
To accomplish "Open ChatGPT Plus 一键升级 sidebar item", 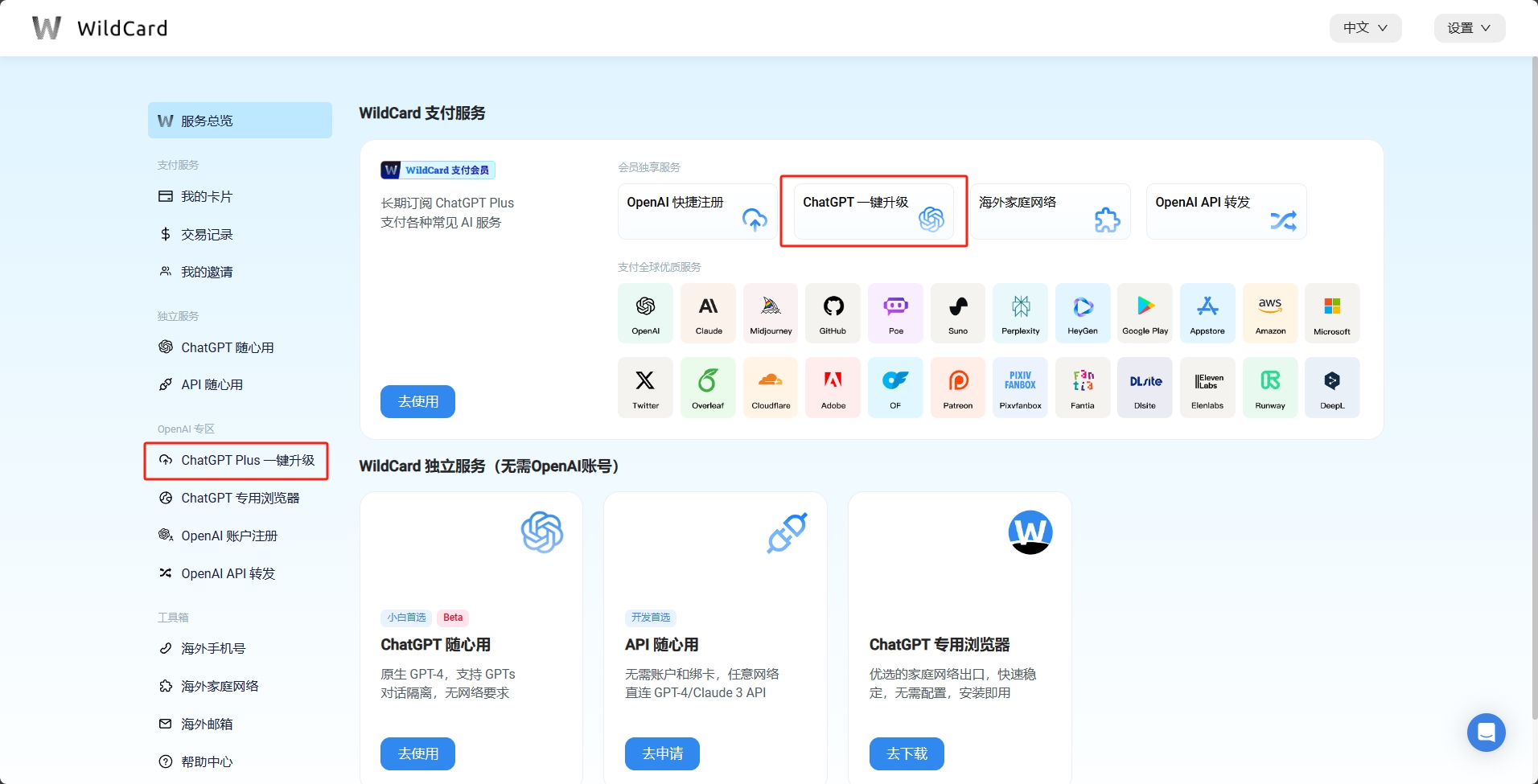I will click(x=240, y=460).
